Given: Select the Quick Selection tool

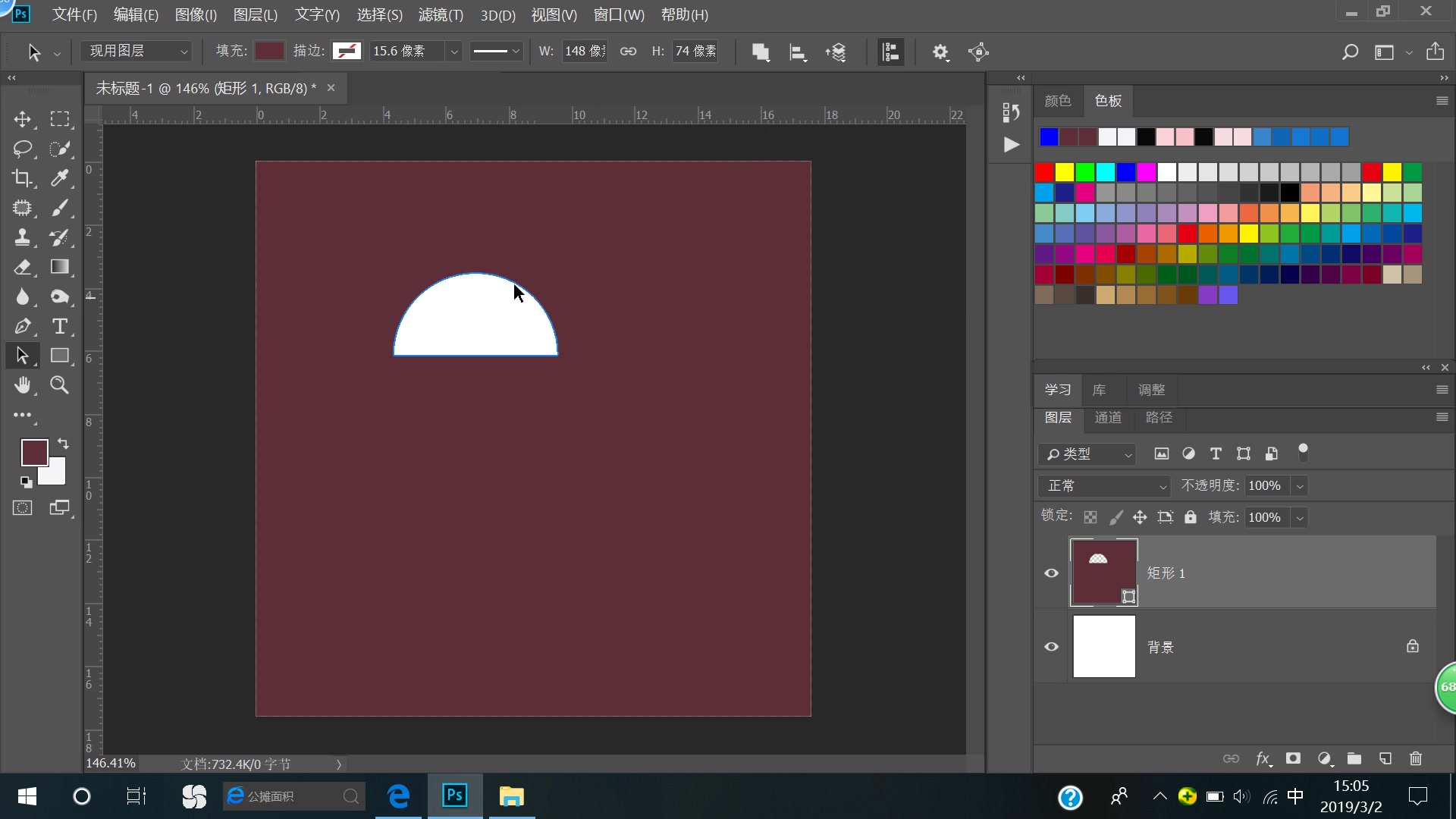Looking at the screenshot, I should tap(60, 149).
